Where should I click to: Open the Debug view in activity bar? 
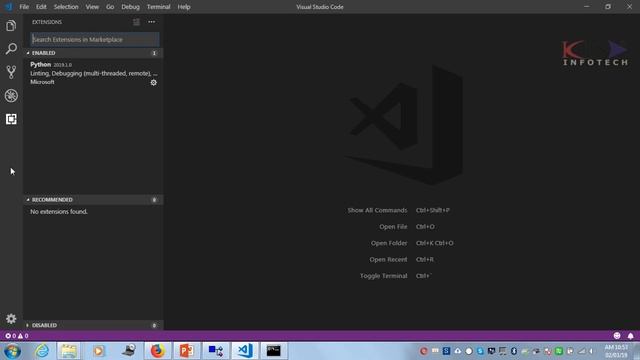(x=11, y=96)
